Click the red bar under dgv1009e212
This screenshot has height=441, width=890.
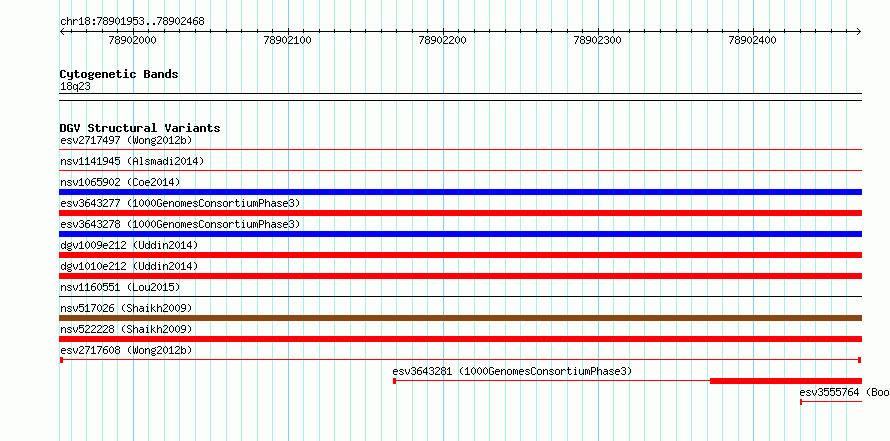(x=461, y=255)
